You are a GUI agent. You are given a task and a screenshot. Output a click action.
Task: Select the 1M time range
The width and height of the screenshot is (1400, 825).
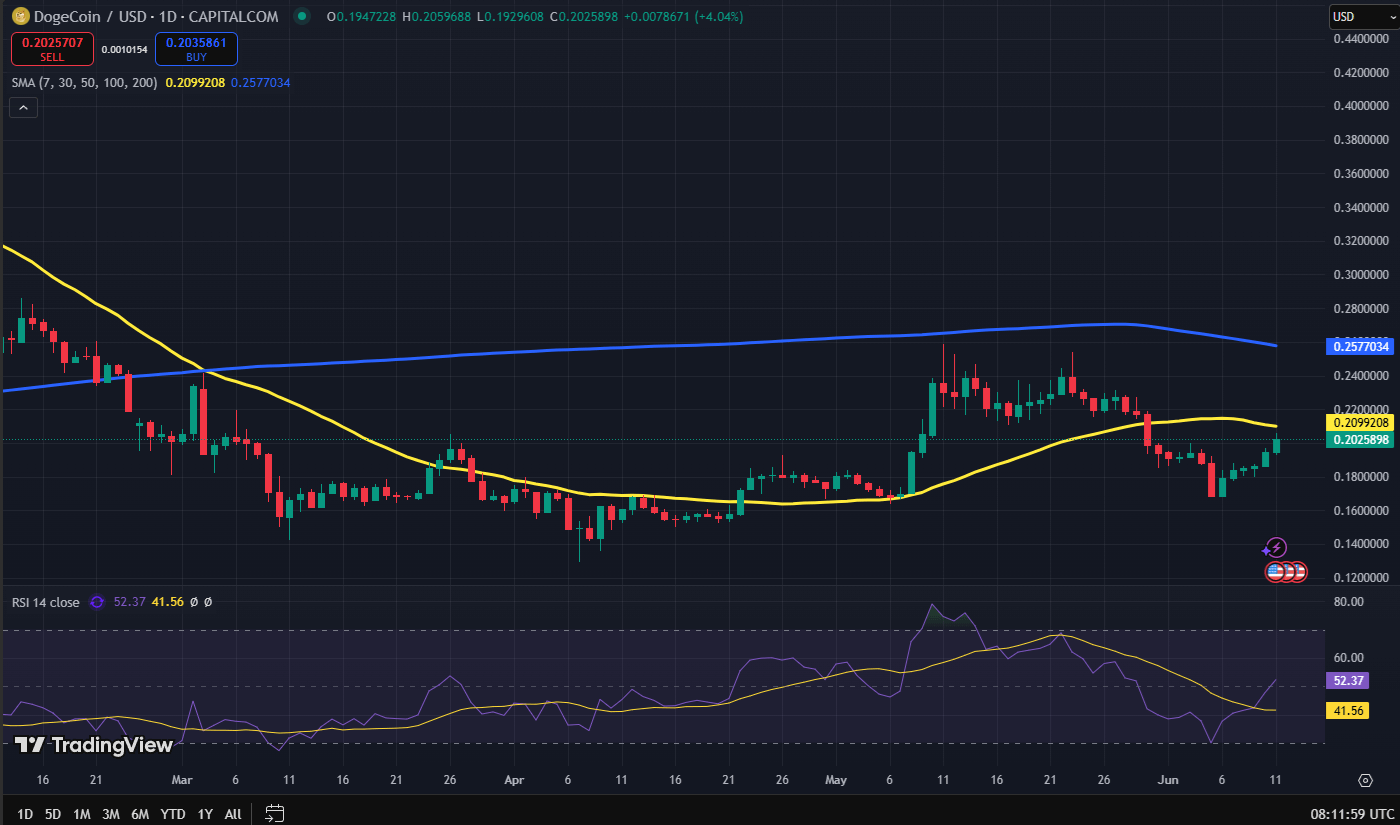[x=82, y=814]
